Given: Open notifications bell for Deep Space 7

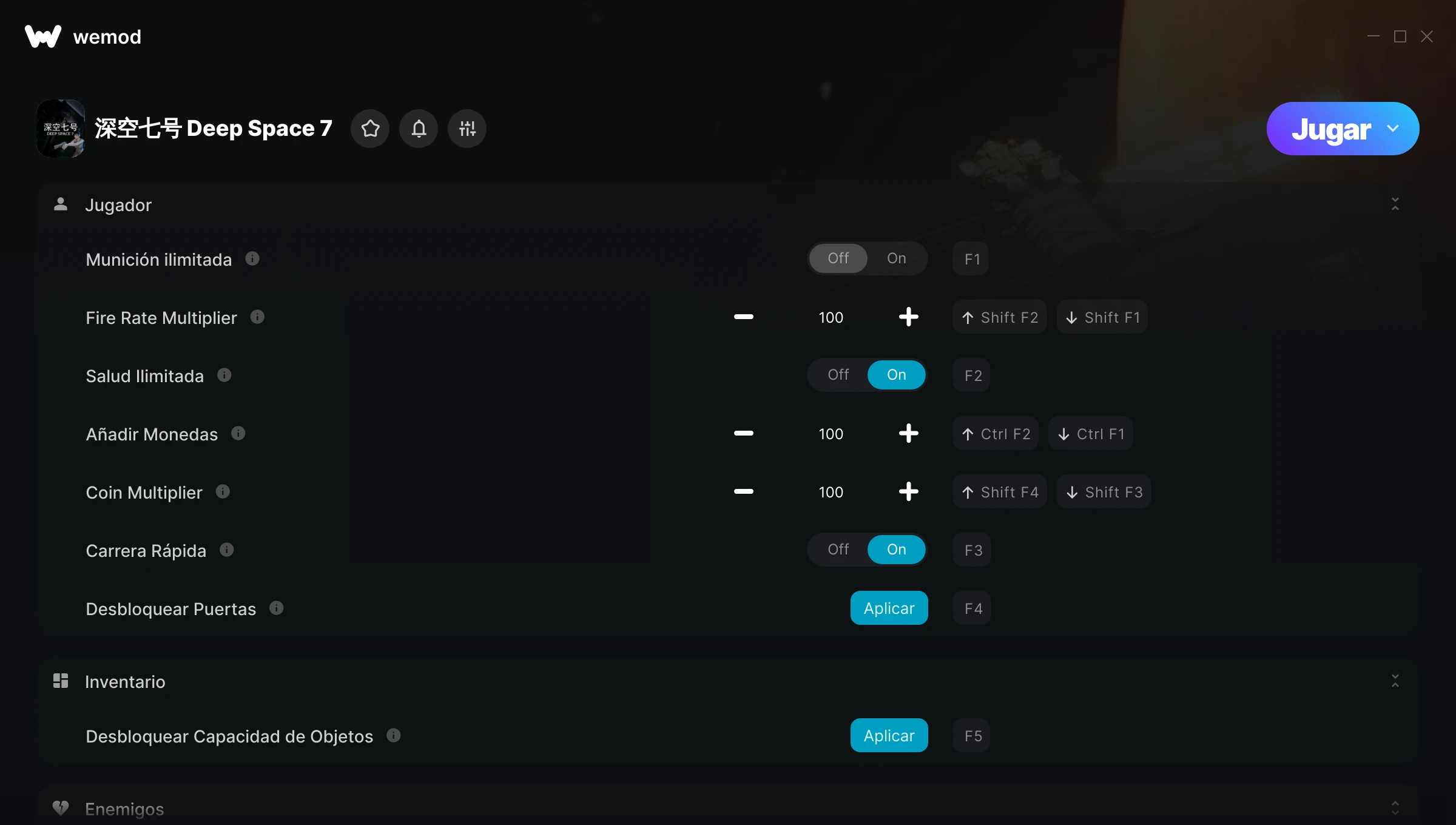Looking at the screenshot, I should point(419,129).
